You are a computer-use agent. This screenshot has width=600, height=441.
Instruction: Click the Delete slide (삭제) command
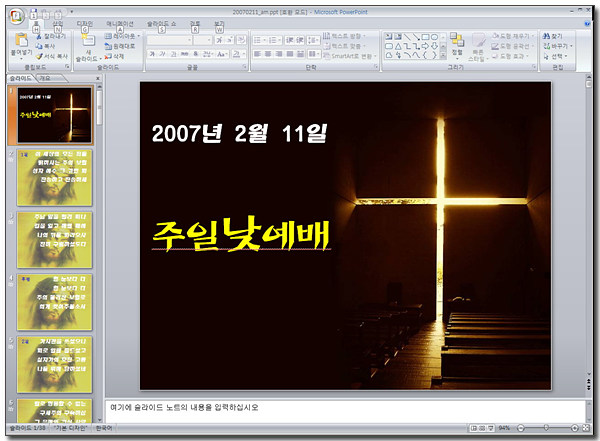coord(114,56)
